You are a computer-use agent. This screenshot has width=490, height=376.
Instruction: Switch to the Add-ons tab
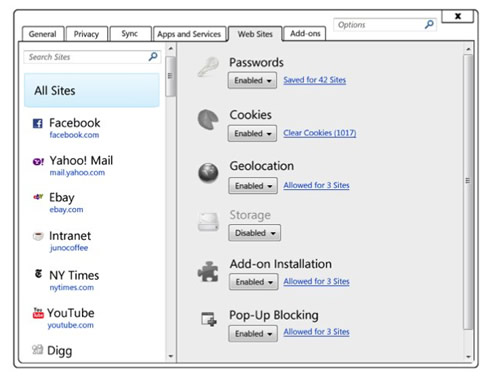[x=305, y=34]
